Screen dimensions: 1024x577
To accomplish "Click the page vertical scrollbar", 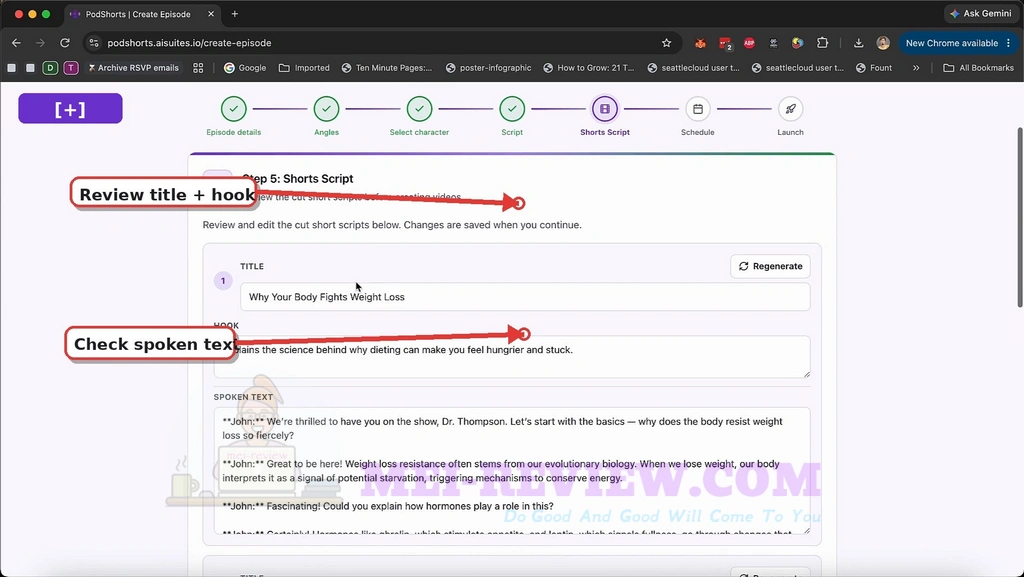I will (x=1020, y=217).
